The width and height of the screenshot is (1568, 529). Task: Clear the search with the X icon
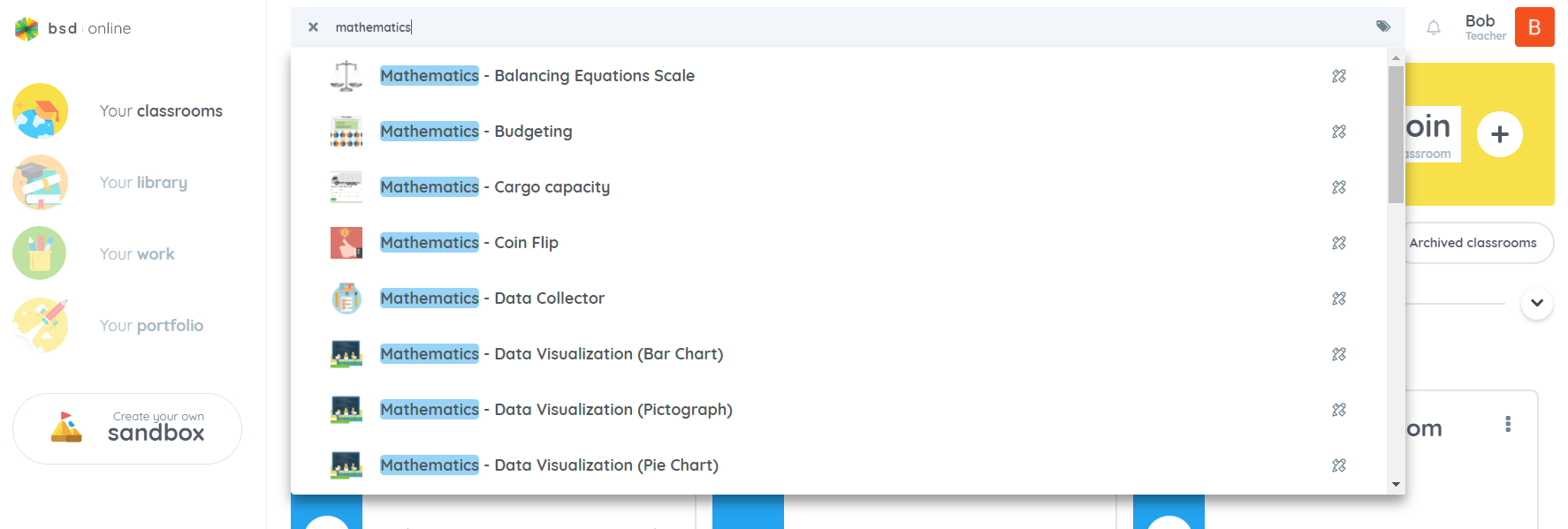pos(313,27)
